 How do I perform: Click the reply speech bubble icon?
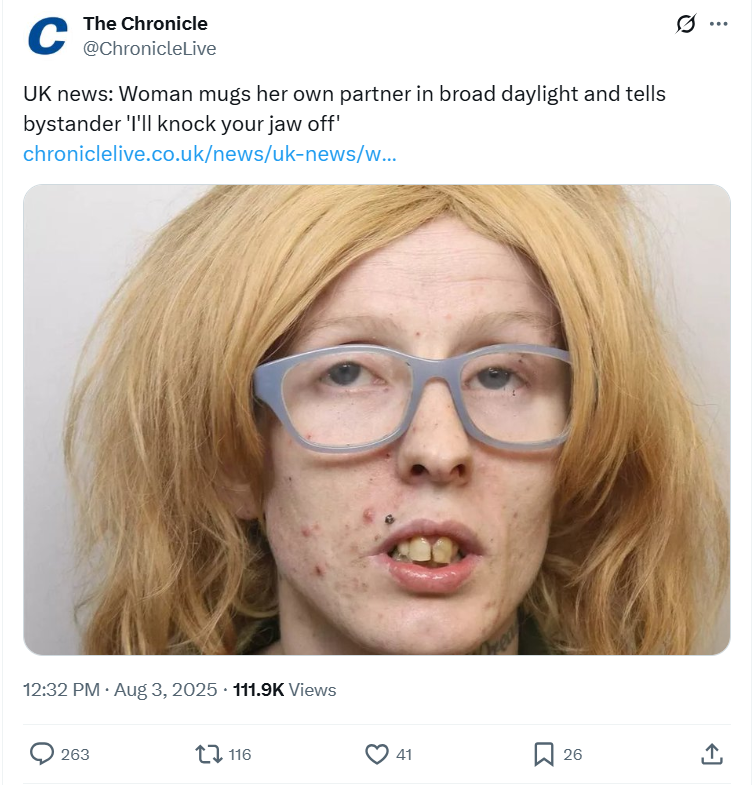click(x=42, y=754)
